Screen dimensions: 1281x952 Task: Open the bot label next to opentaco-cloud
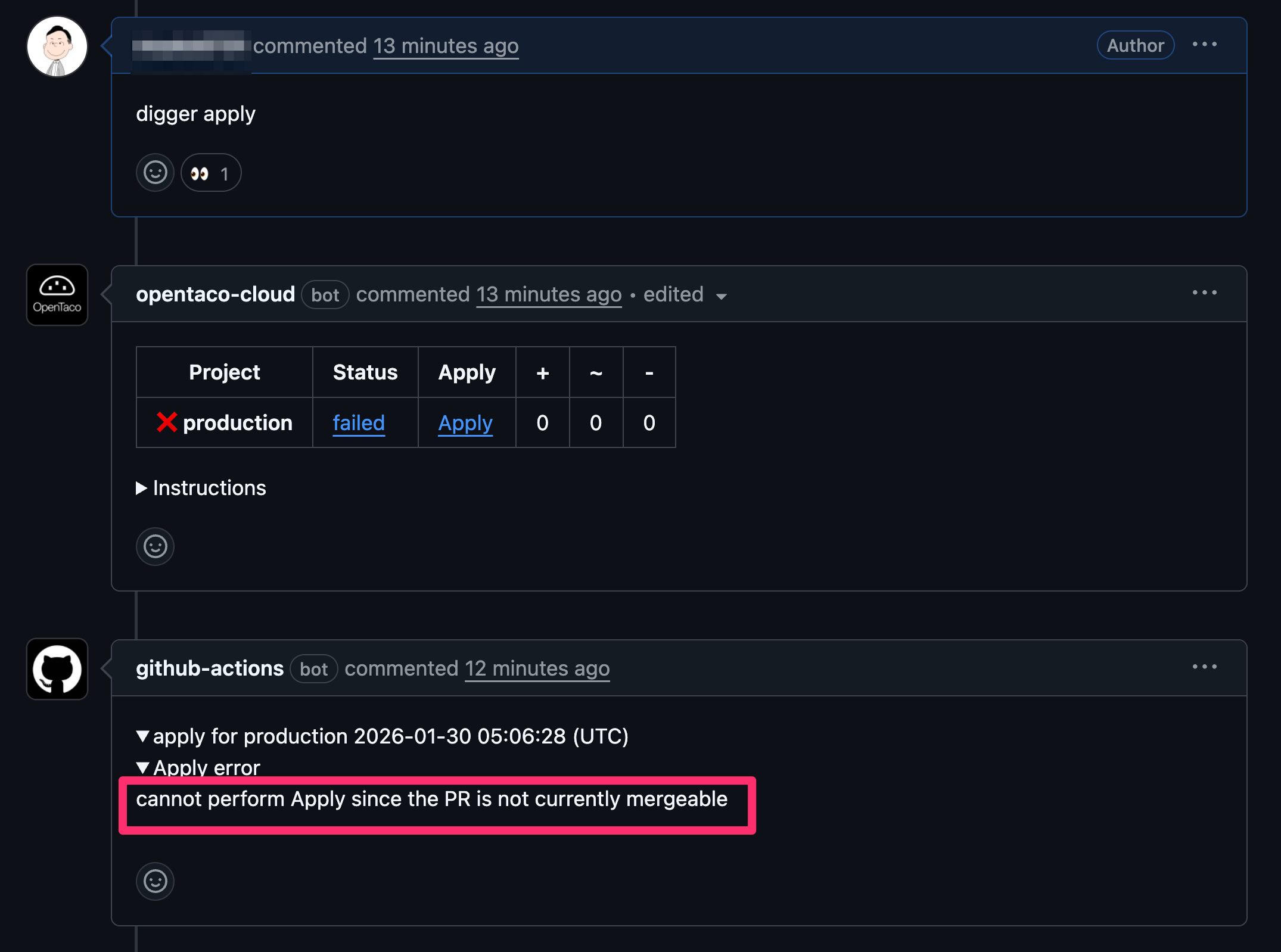(325, 295)
